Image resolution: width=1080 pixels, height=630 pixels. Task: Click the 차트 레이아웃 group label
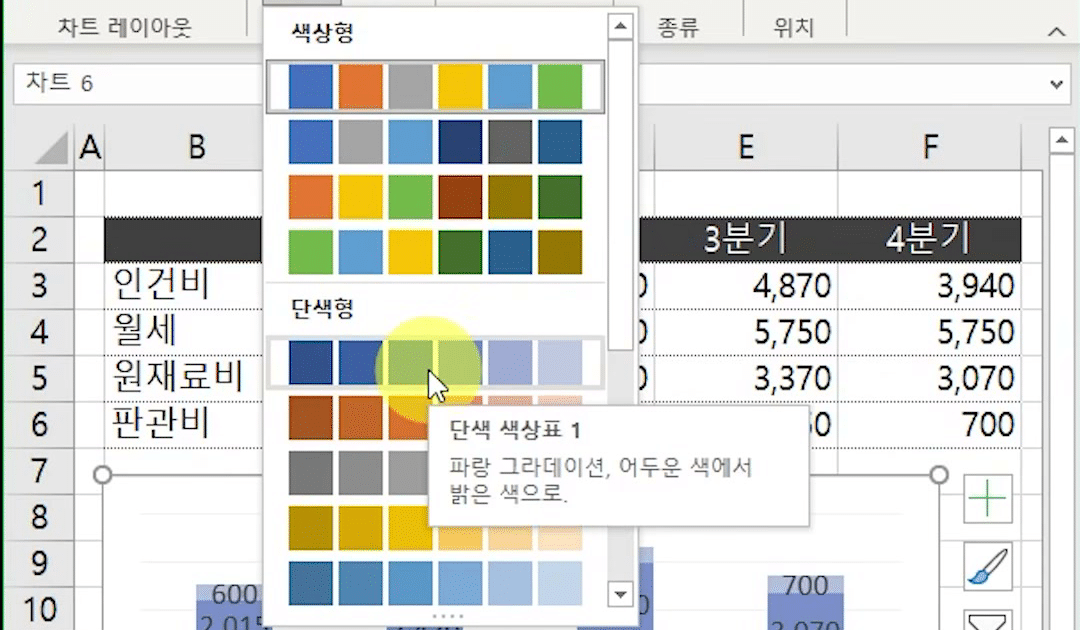pos(124,28)
